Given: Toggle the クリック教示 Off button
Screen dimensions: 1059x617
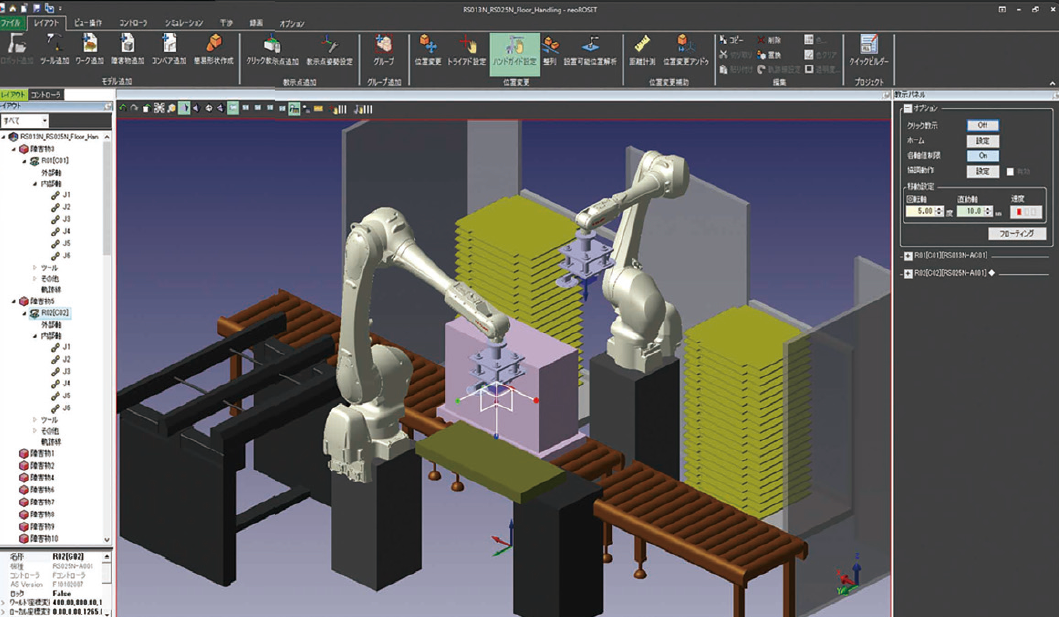Looking at the screenshot, I should 982,126.
